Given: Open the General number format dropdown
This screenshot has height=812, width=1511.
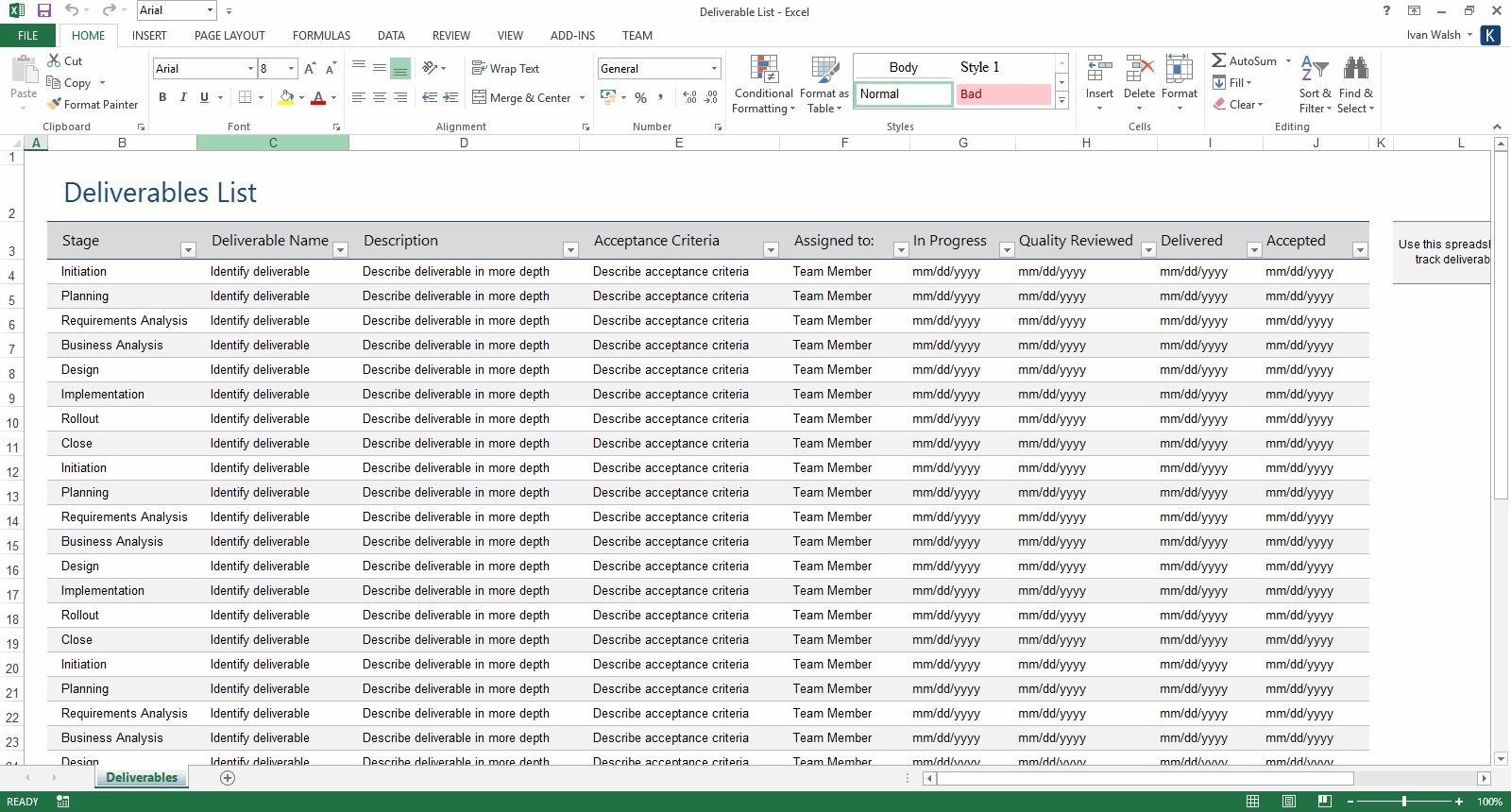Looking at the screenshot, I should pyautogui.click(x=714, y=68).
